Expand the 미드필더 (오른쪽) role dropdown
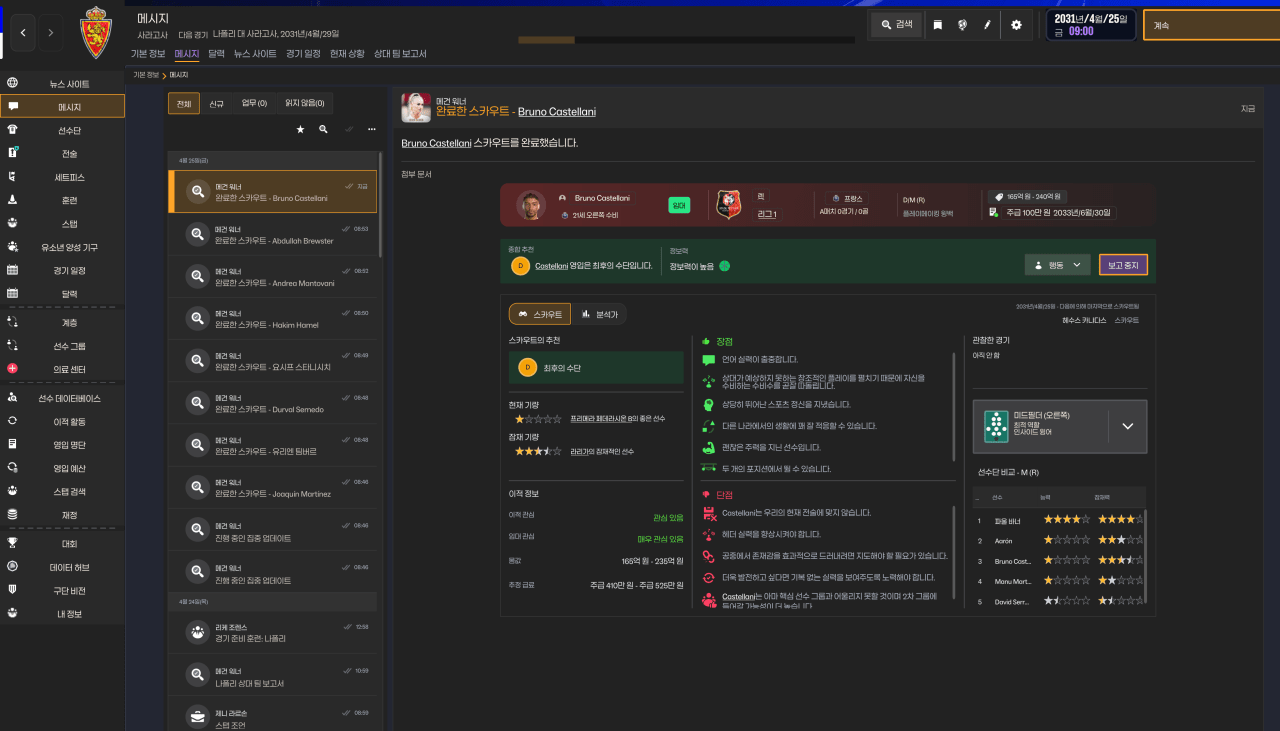The height and width of the screenshot is (731, 1280). tap(1128, 426)
